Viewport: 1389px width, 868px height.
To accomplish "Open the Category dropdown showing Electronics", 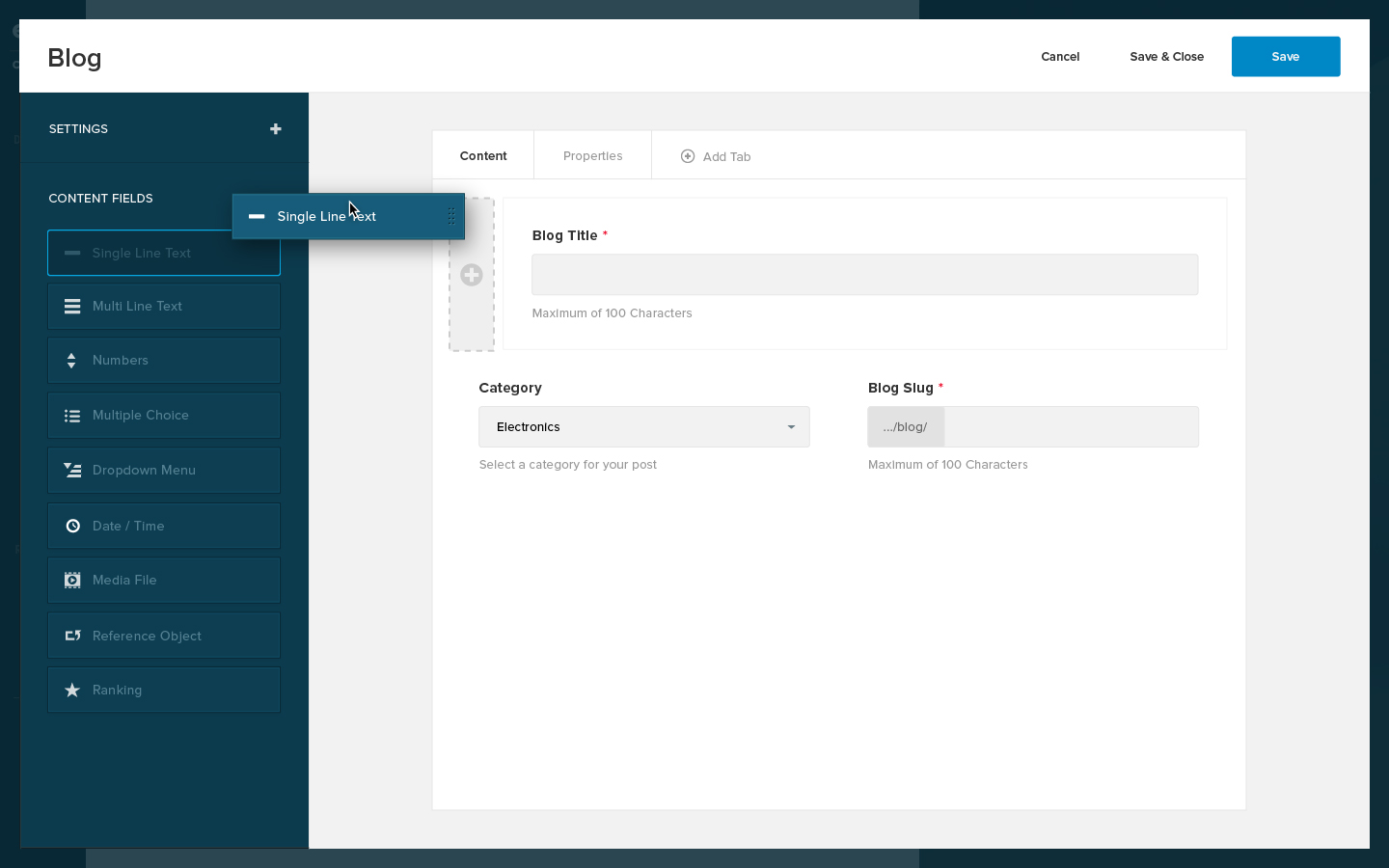I will click(644, 427).
